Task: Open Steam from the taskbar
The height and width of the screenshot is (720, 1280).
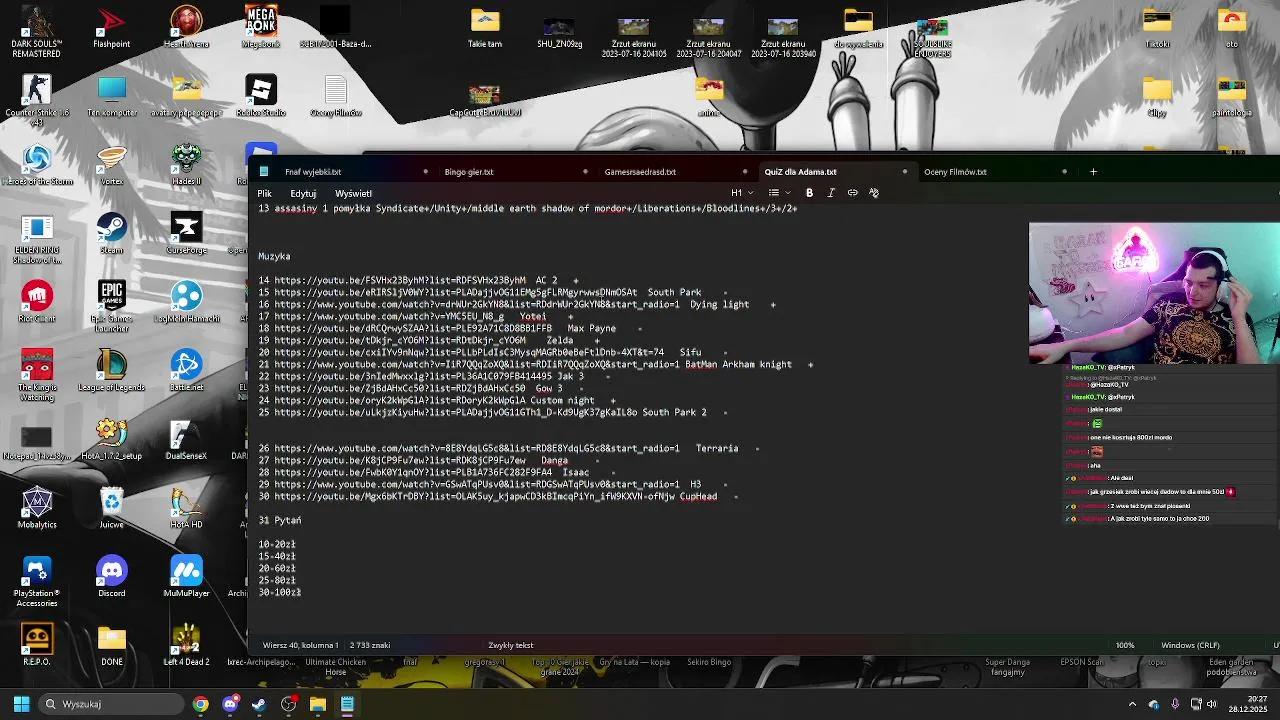Action: tap(259, 704)
